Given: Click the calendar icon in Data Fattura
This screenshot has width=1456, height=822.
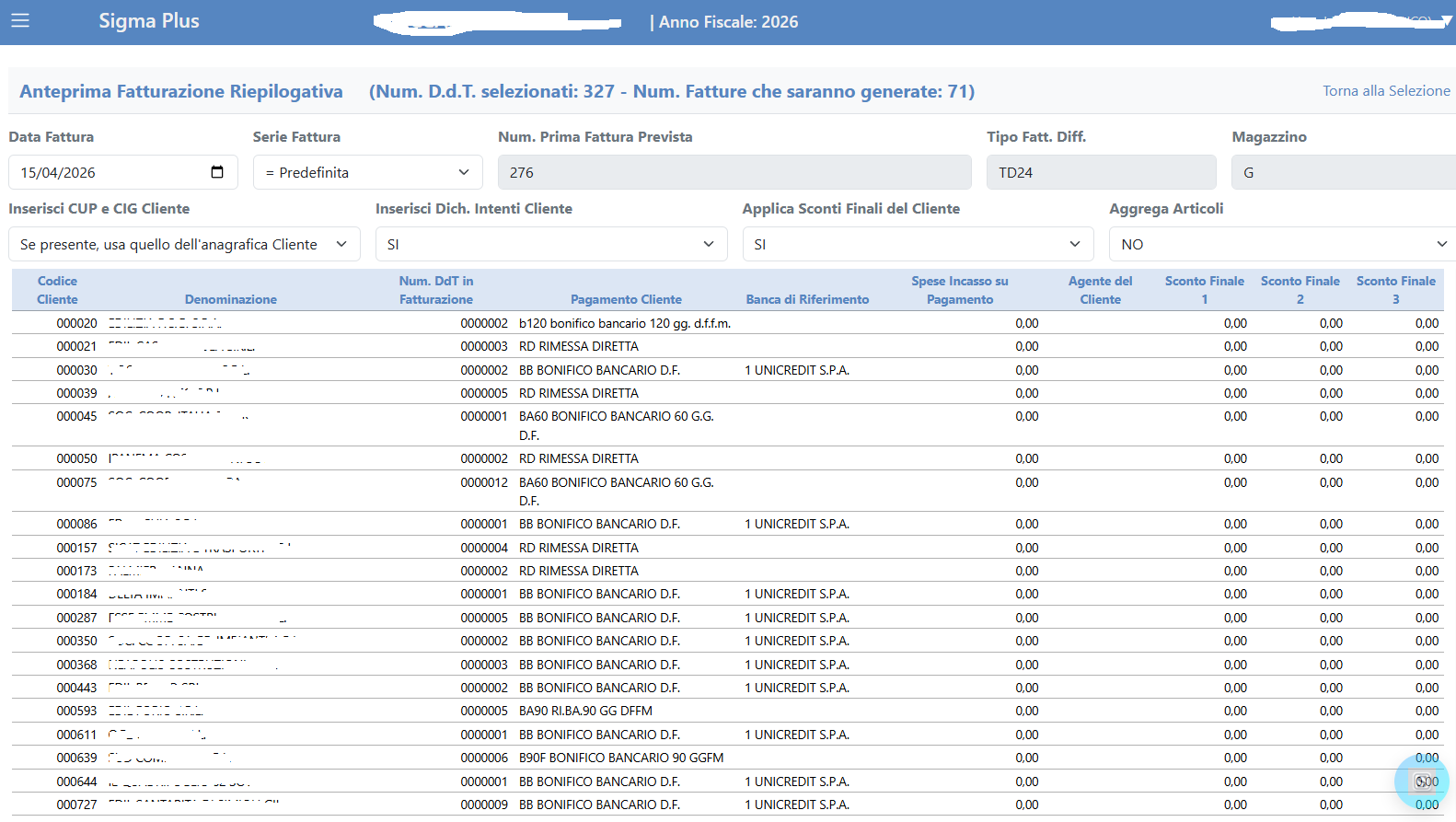Looking at the screenshot, I should [217, 172].
